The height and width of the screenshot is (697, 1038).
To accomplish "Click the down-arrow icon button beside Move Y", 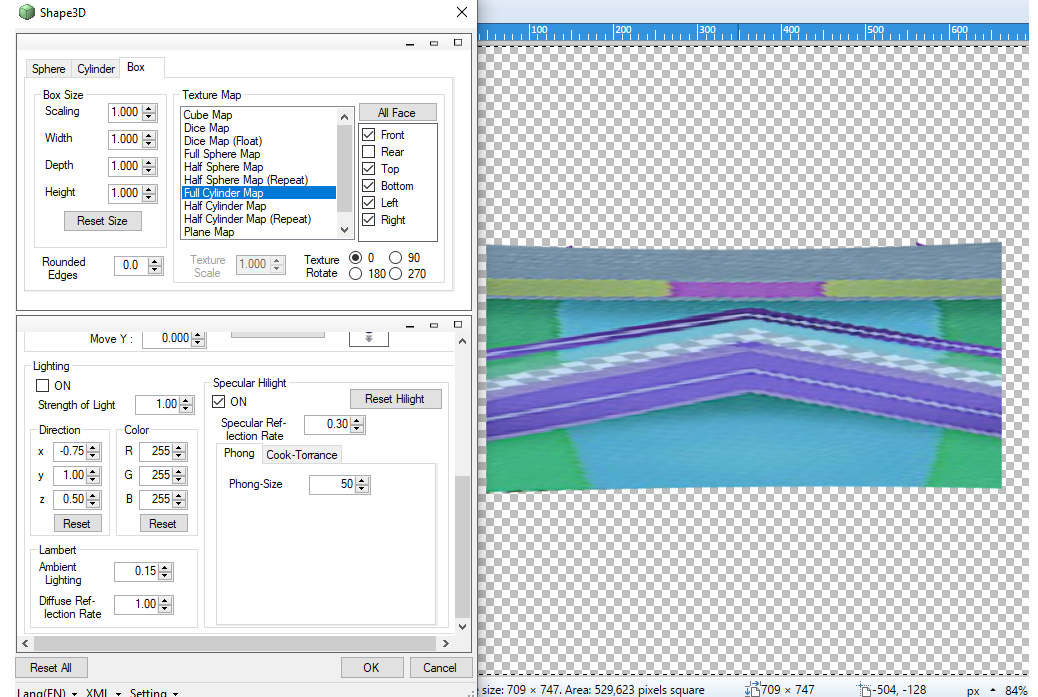I will (369, 338).
